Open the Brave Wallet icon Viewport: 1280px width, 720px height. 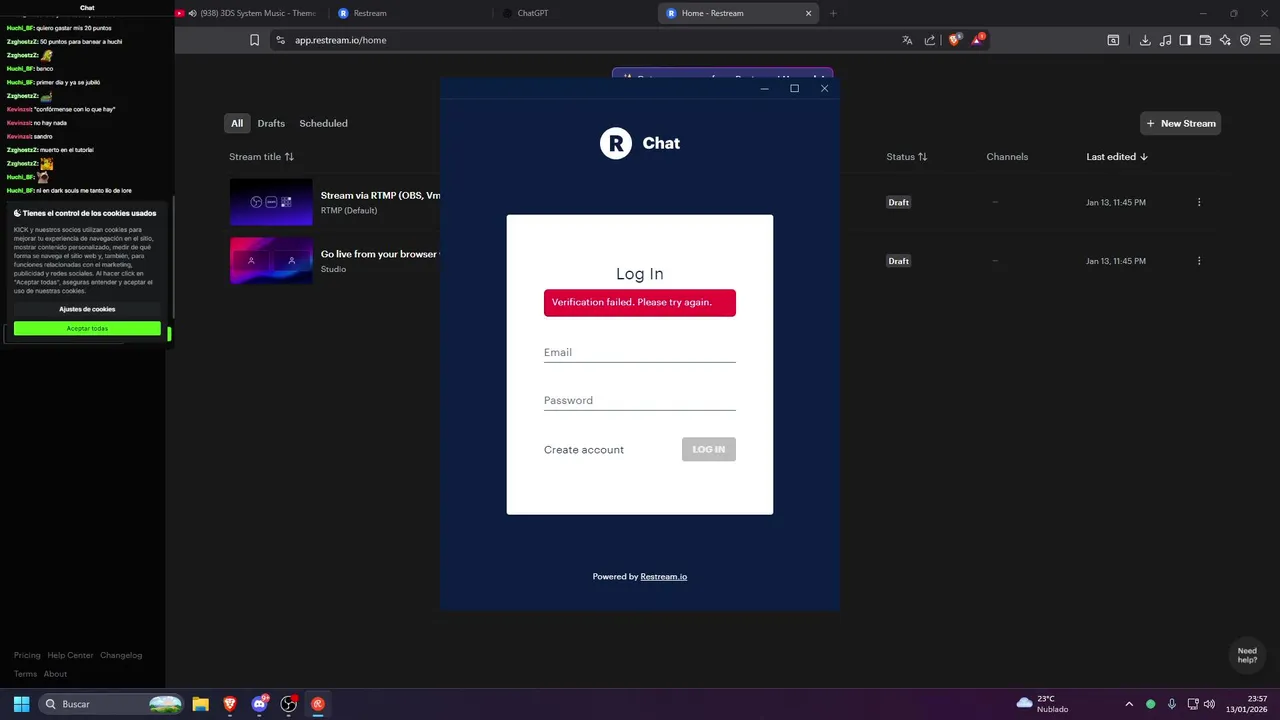pyautogui.click(x=1205, y=40)
